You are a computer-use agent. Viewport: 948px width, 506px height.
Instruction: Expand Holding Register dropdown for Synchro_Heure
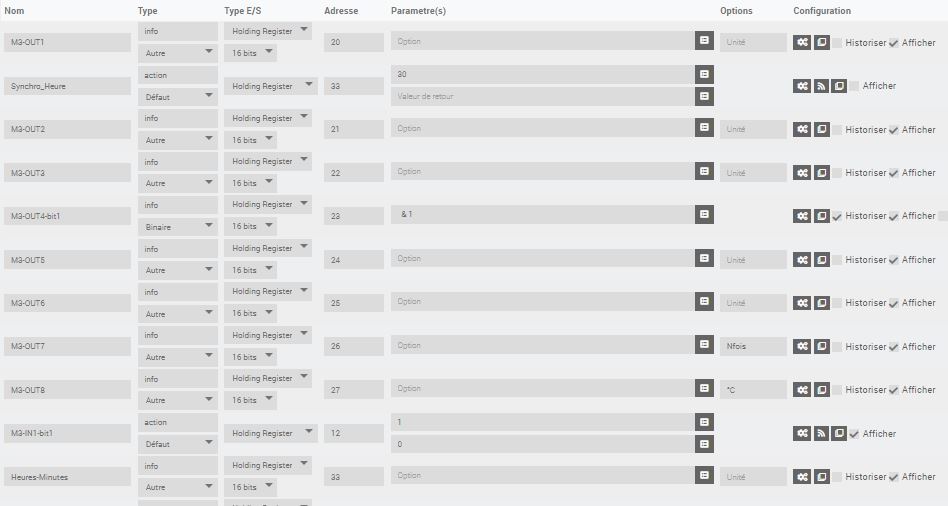(271, 86)
